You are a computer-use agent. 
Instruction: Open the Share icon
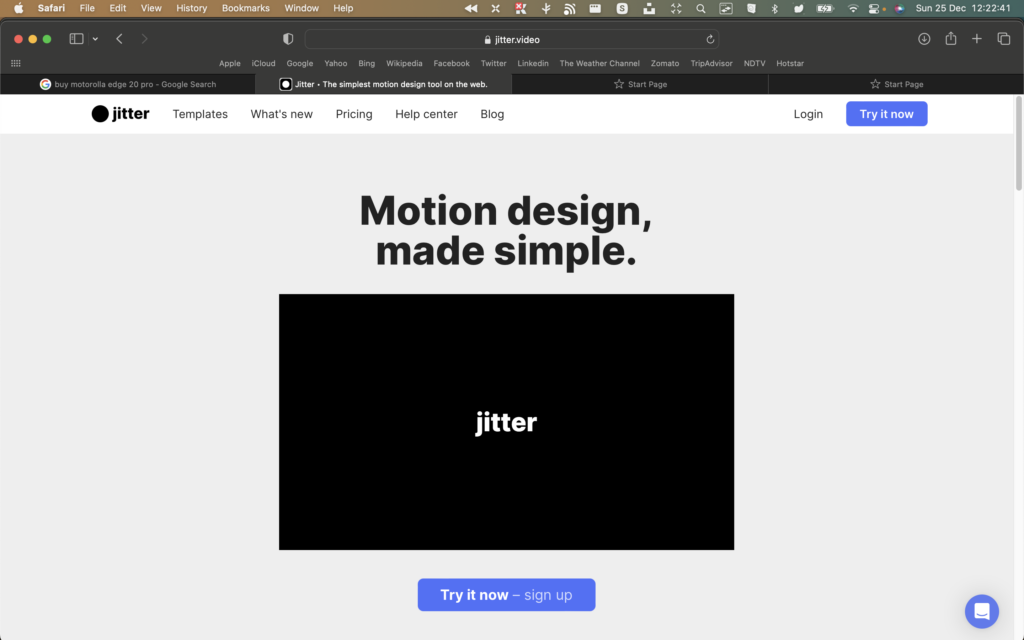click(x=950, y=39)
